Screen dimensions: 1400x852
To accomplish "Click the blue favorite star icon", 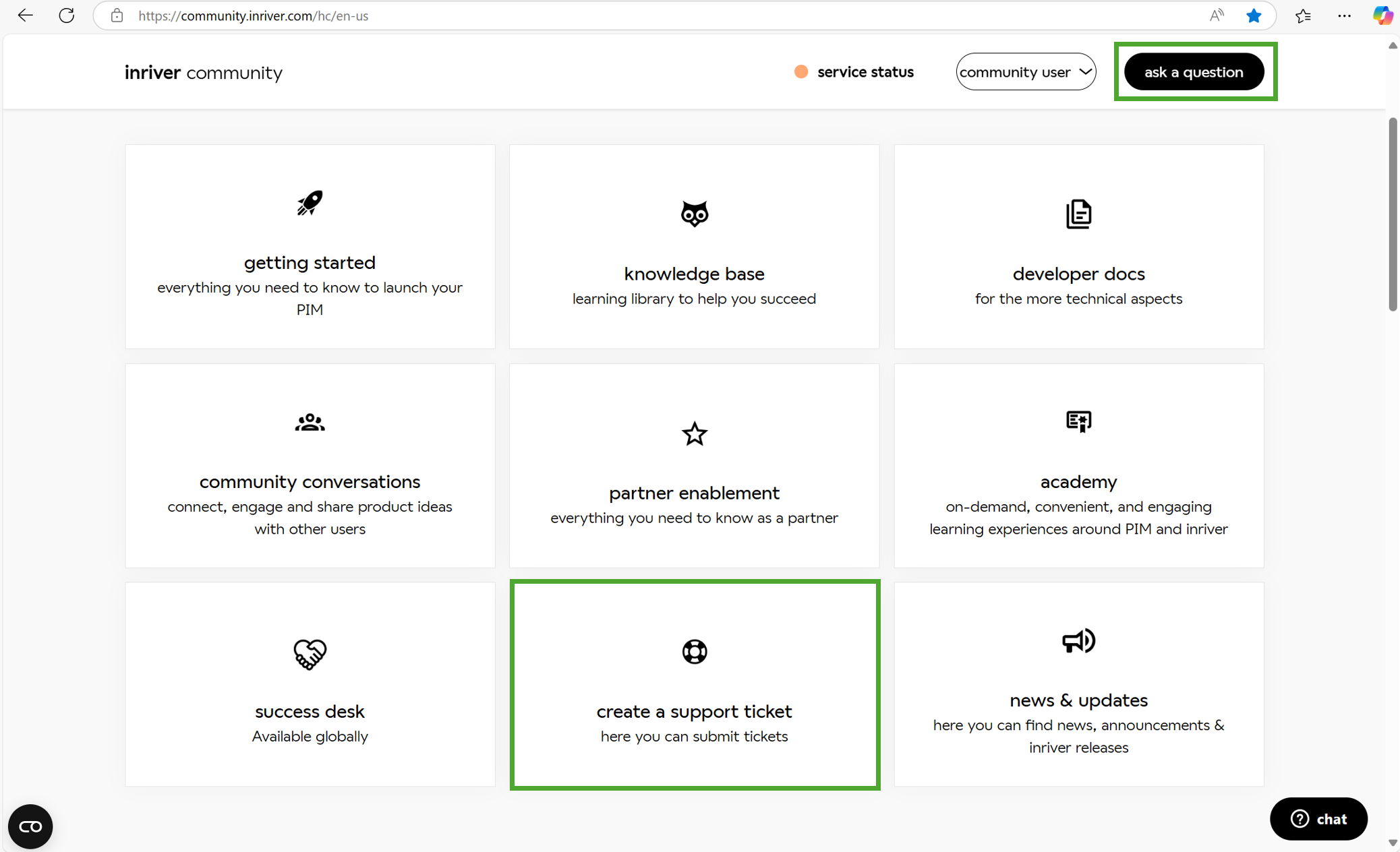I will tap(1254, 16).
